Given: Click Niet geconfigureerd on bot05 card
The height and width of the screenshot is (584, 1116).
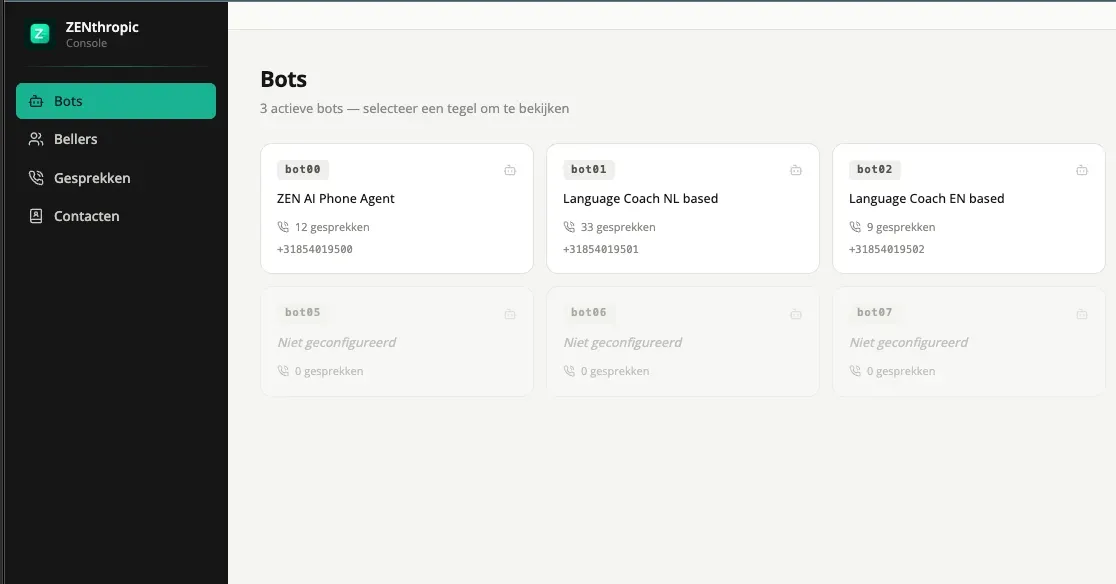Looking at the screenshot, I should 337,342.
